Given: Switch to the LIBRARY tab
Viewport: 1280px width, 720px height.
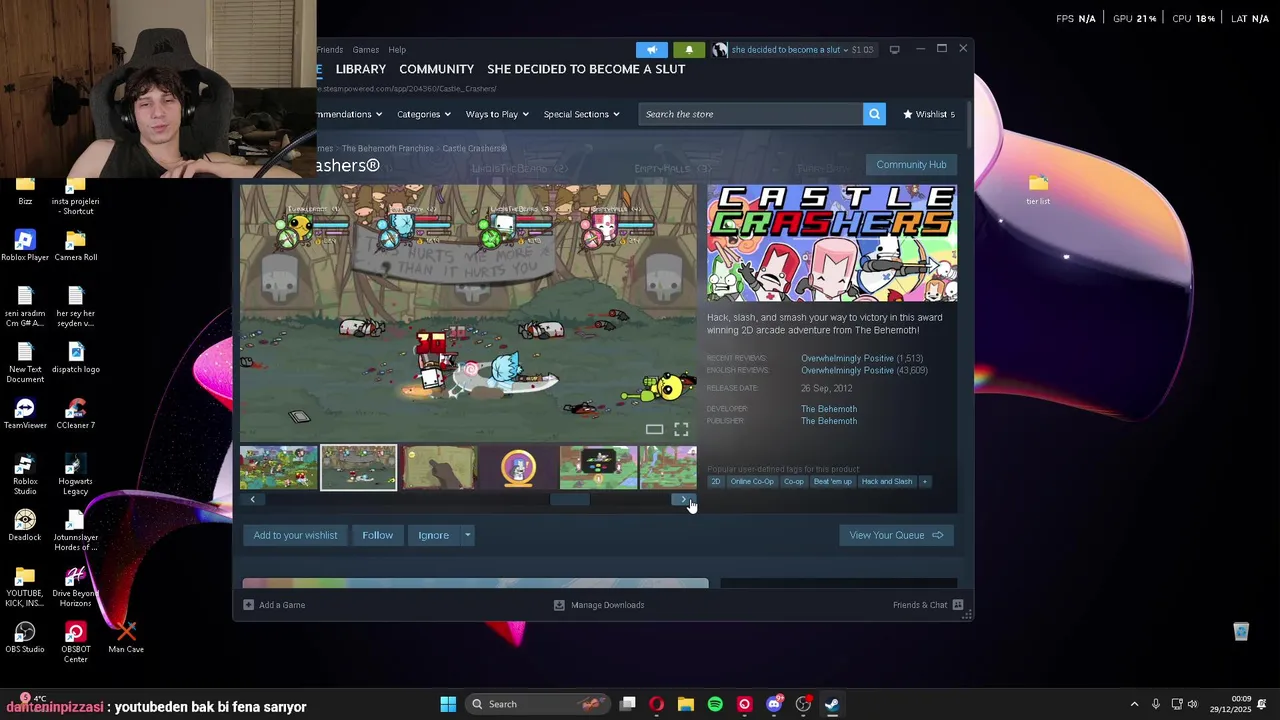Looking at the screenshot, I should pyautogui.click(x=361, y=69).
